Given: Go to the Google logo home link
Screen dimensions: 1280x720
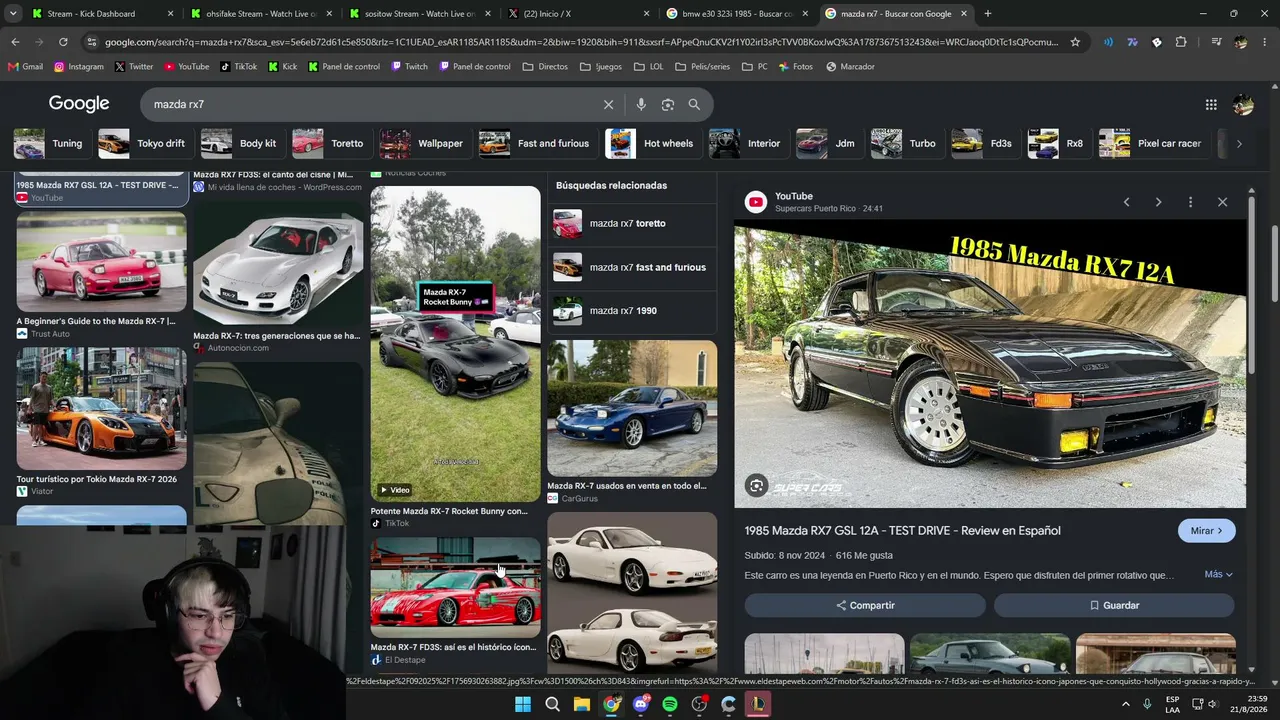Looking at the screenshot, I should pos(79,104).
